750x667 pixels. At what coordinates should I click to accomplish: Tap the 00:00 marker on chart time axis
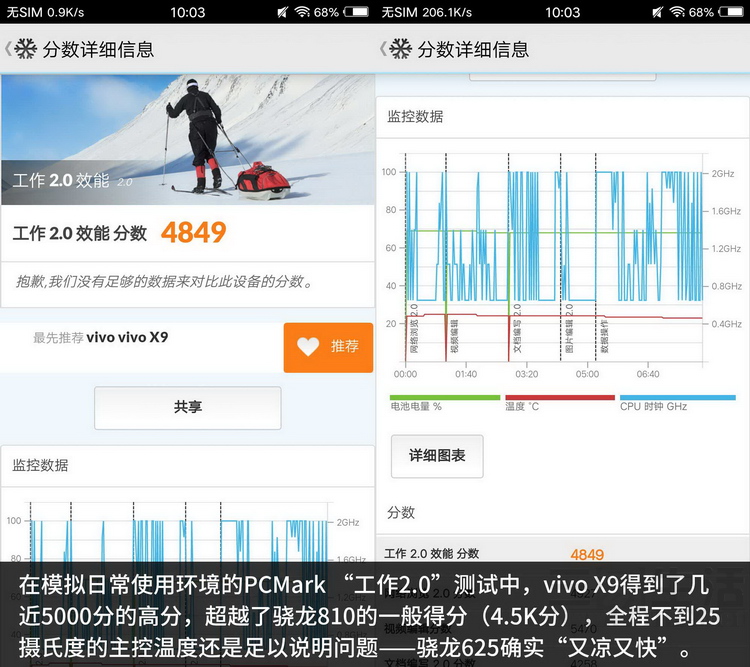coord(405,374)
